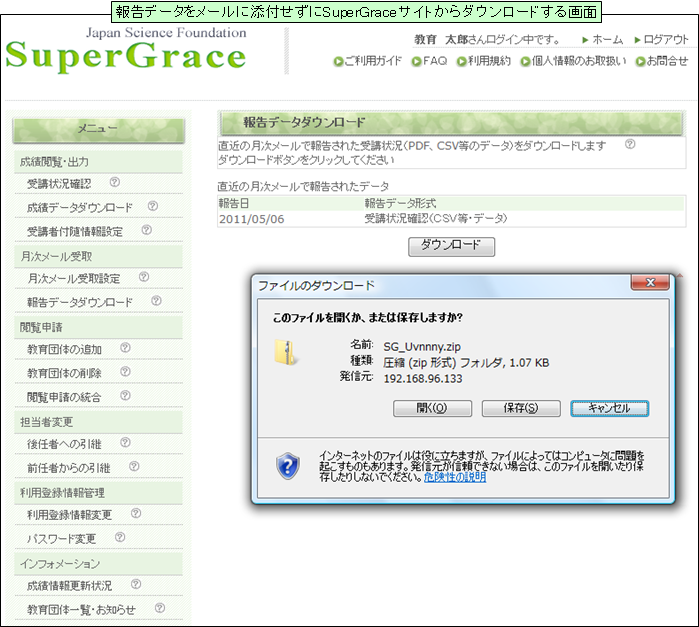The image size is (699, 627).
Task: Open 前任者からの引継 menu item
Action: (69, 468)
